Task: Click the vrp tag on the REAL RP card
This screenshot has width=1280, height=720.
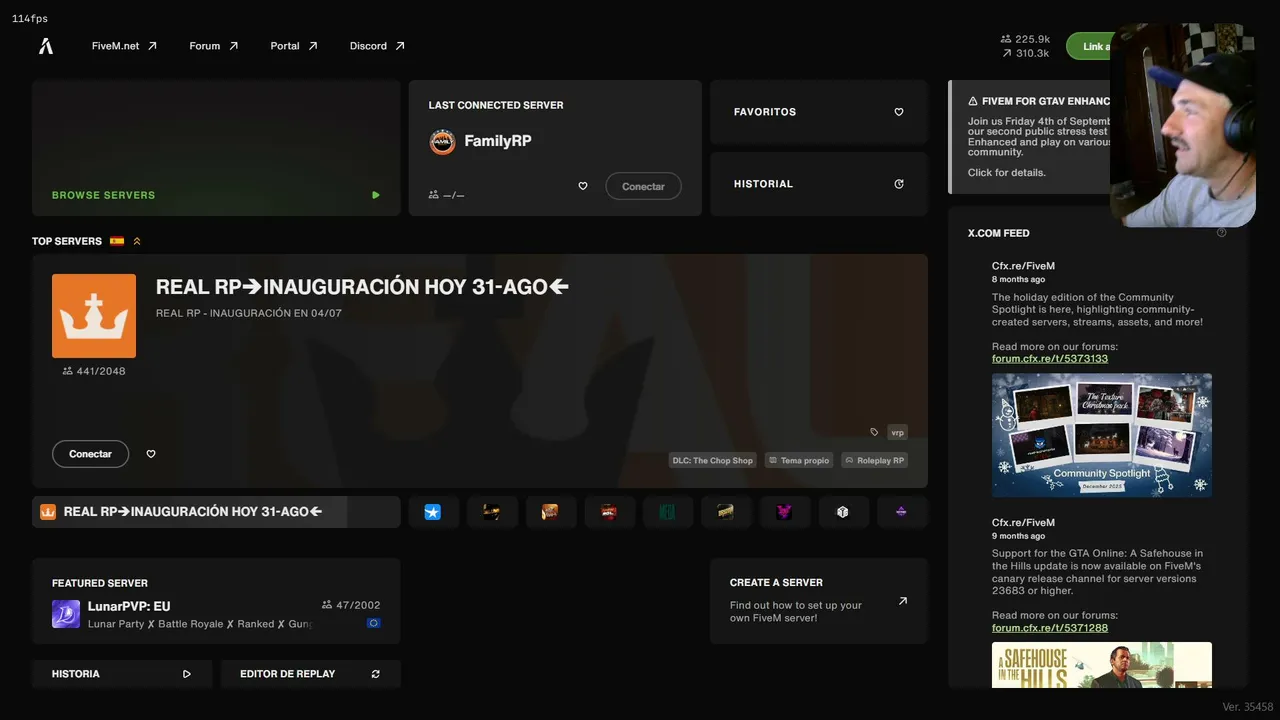Action: point(897,432)
